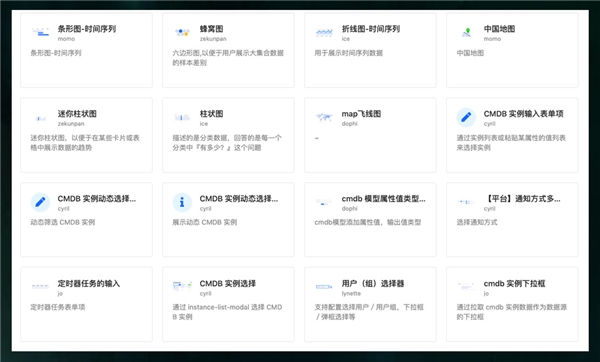Viewport: 600px width, 362px height.
Task: Click the description 用于展示时间序列数据
Action: click(349, 53)
